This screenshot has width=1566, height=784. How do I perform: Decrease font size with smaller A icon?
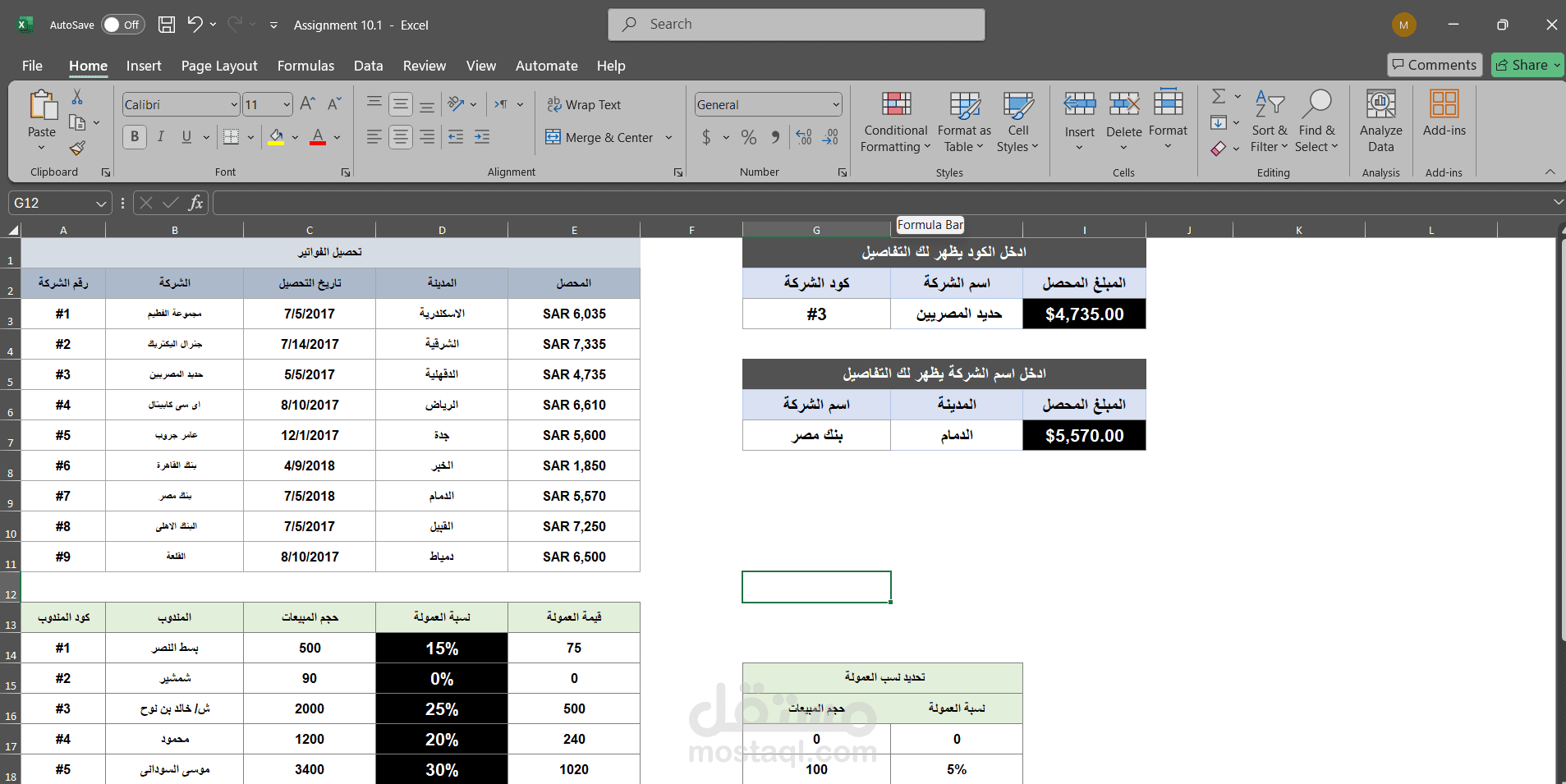tap(334, 103)
